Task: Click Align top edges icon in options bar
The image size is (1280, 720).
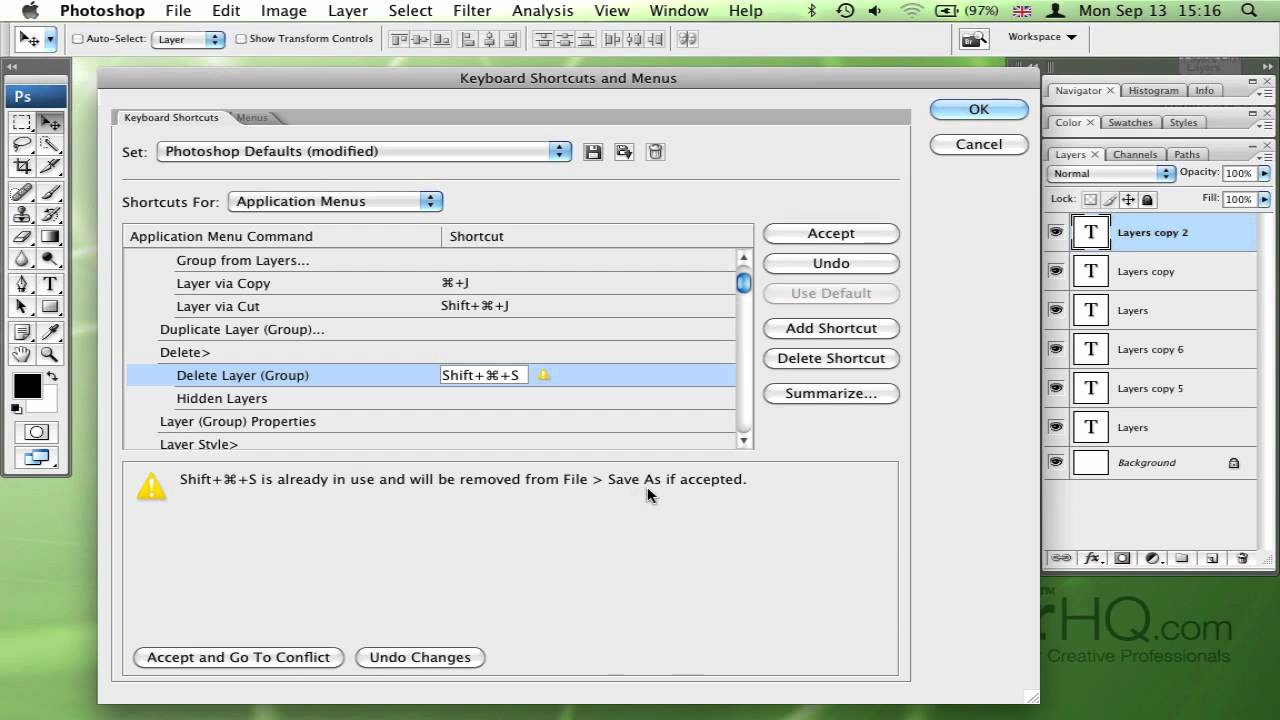Action: pos(398,39)
